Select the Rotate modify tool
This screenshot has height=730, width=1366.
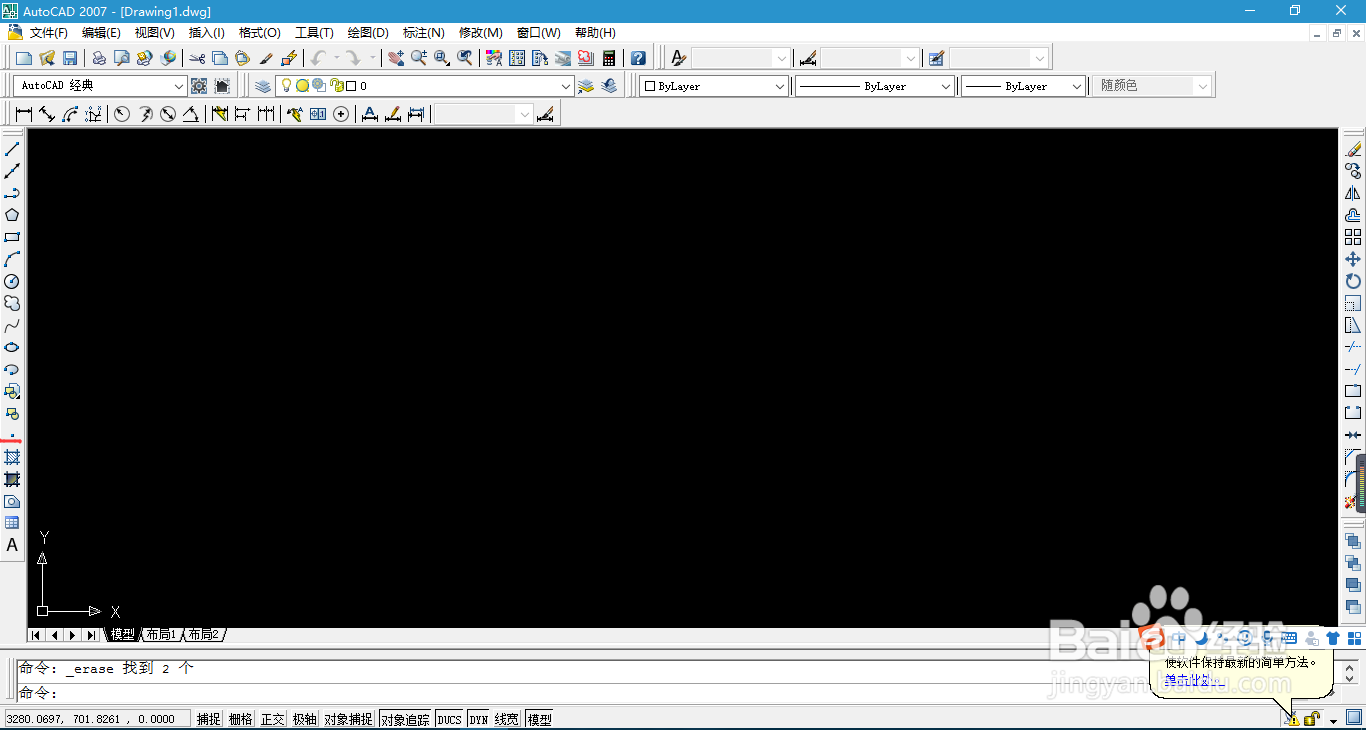1353,281
